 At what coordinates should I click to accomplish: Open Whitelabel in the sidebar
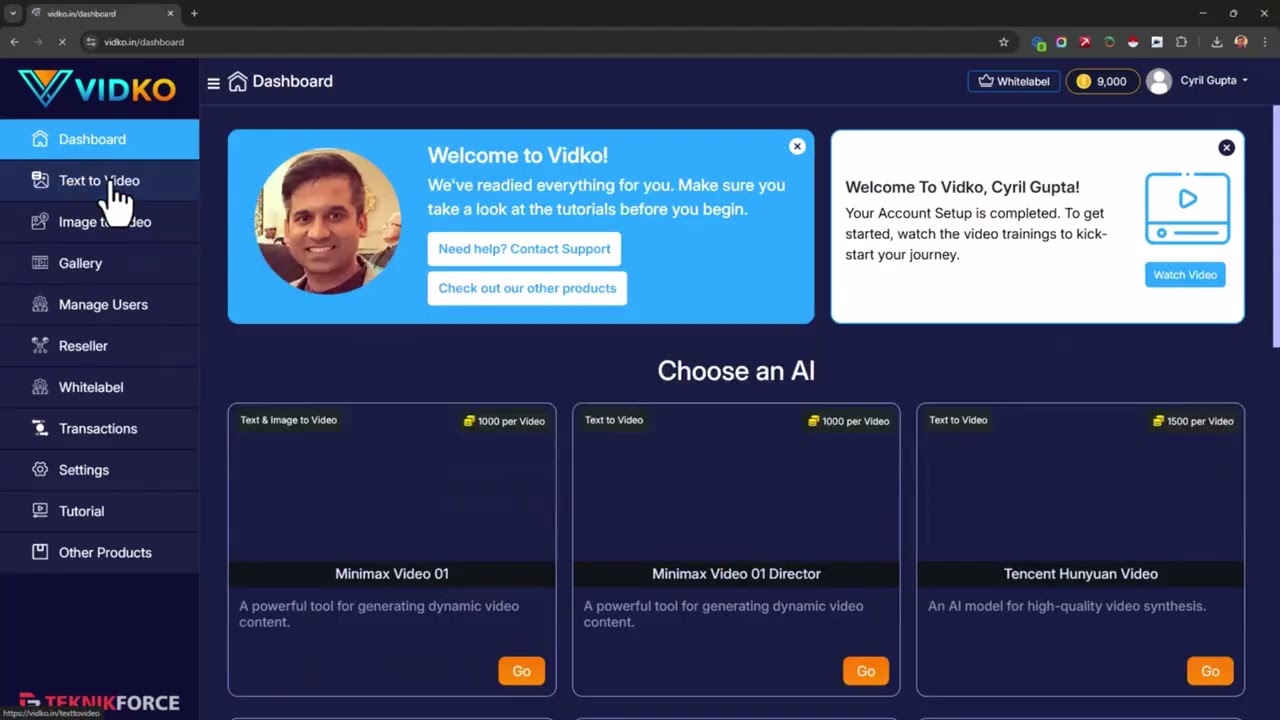(100, 387)
